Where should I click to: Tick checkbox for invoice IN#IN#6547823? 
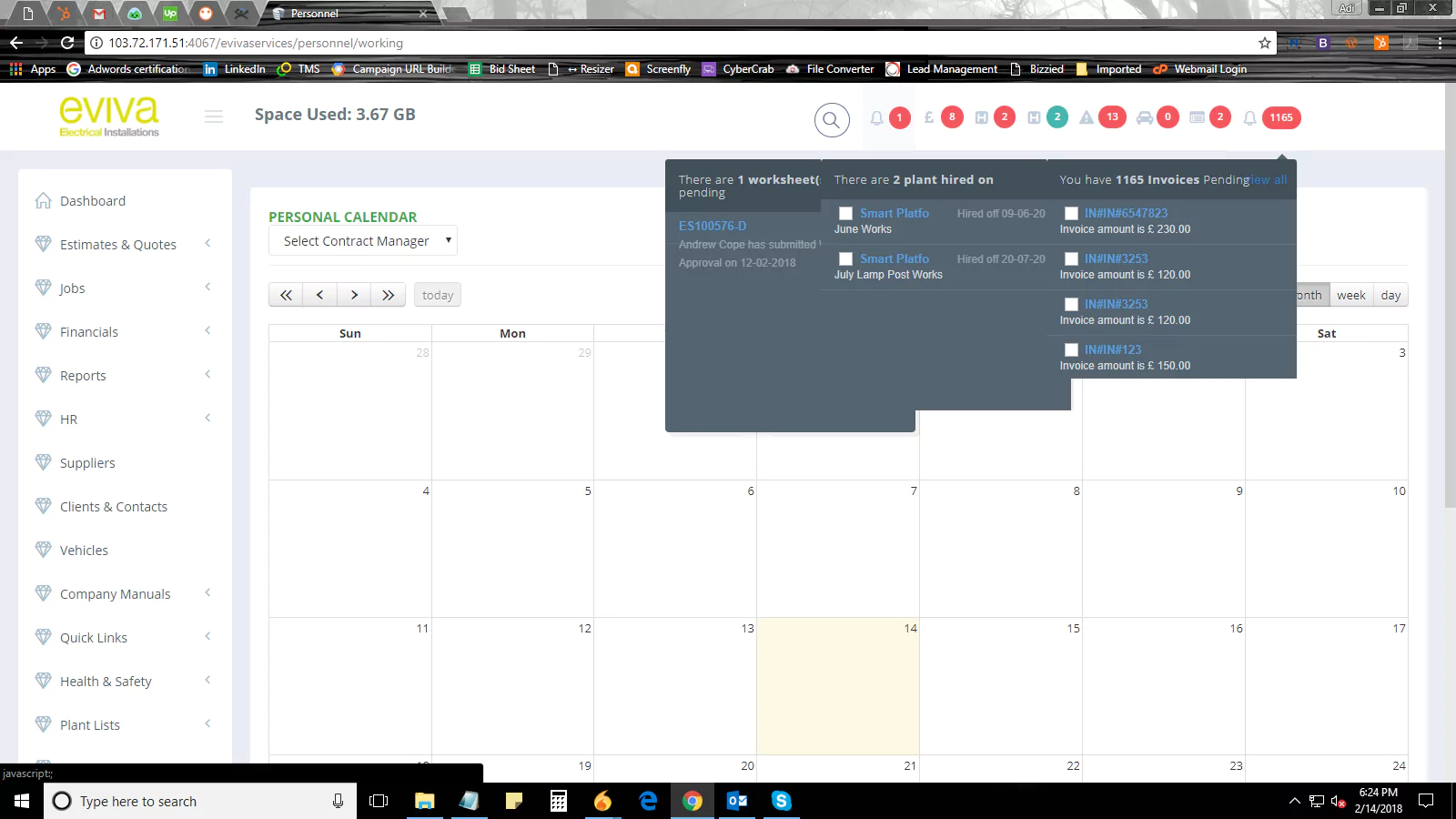[1071, 213]
